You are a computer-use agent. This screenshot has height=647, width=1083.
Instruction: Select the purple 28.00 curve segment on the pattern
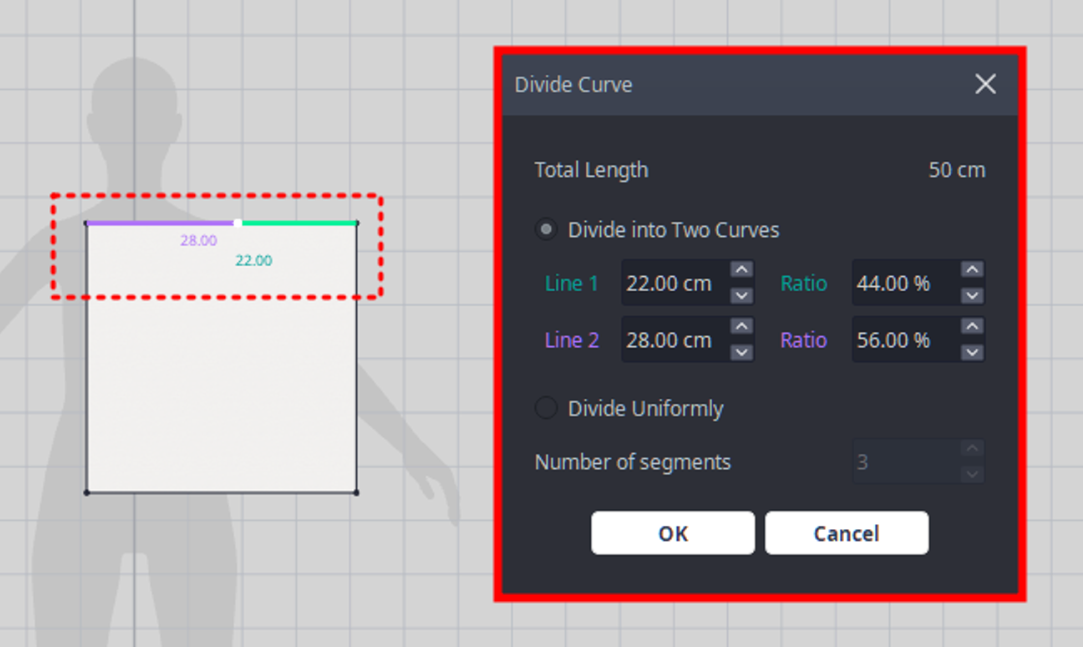160,222
